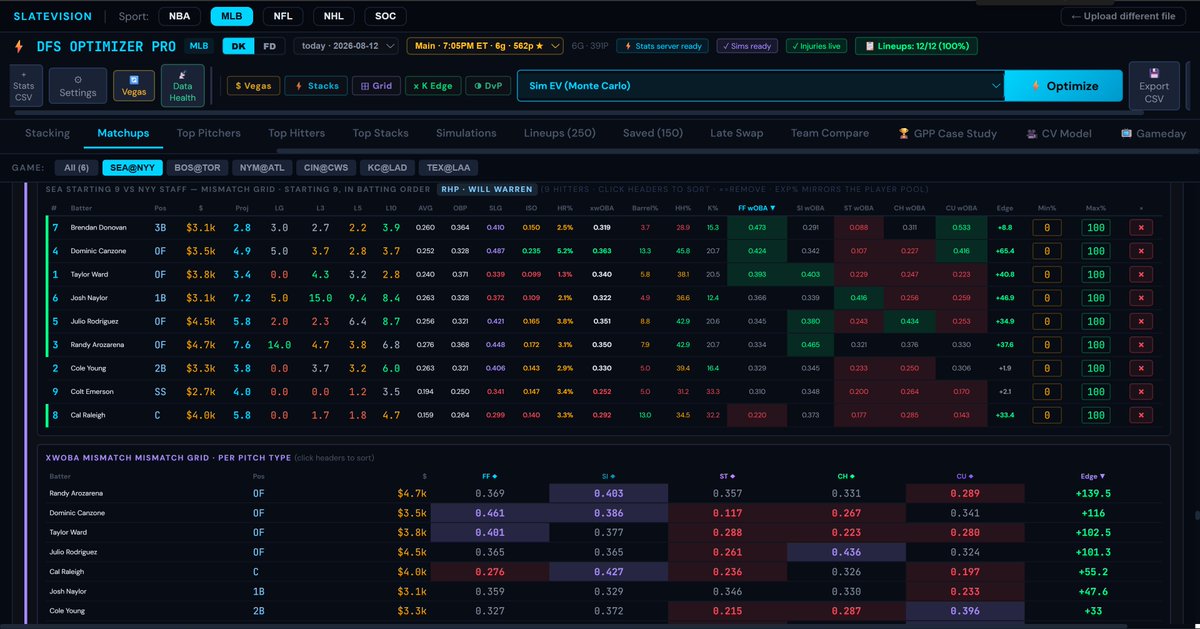The image size is (1200, 629).
Task: Open the Data Health panel
Action: click(x=183, y=86)
